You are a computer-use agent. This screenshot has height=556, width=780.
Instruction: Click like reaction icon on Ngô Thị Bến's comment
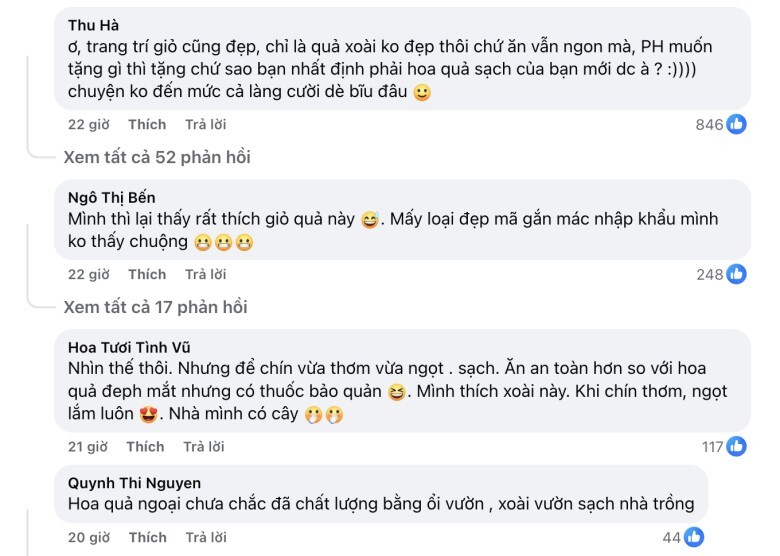(736, 274)
